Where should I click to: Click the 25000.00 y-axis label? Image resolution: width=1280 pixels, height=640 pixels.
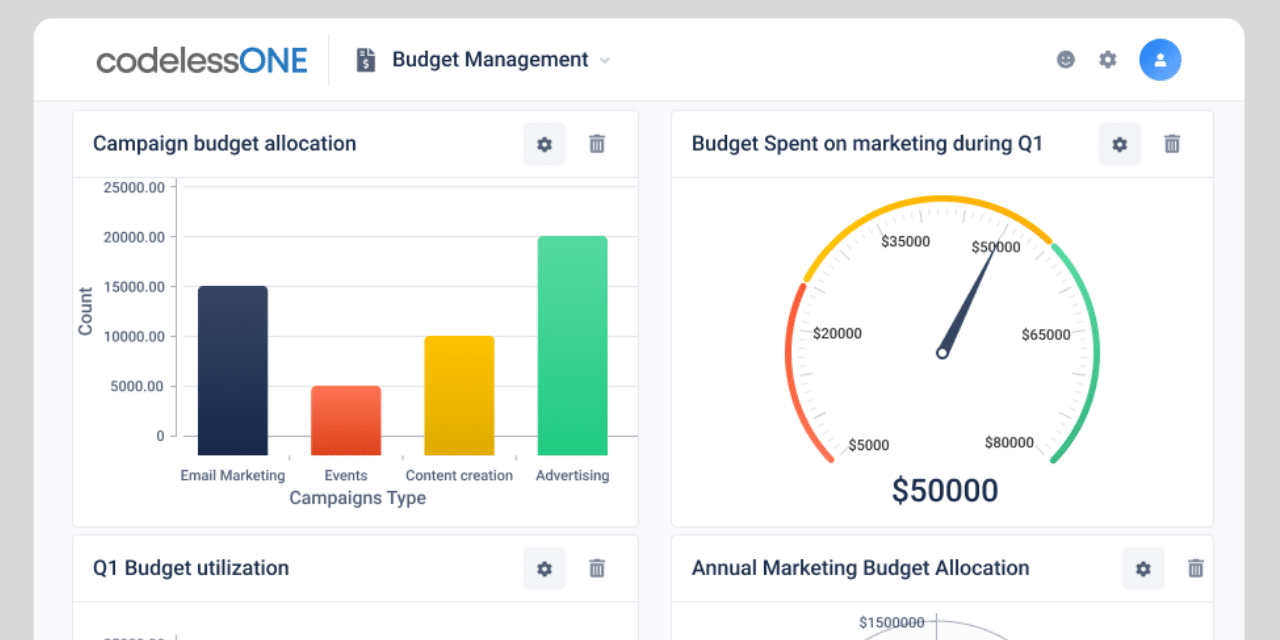tap(132, 187)
